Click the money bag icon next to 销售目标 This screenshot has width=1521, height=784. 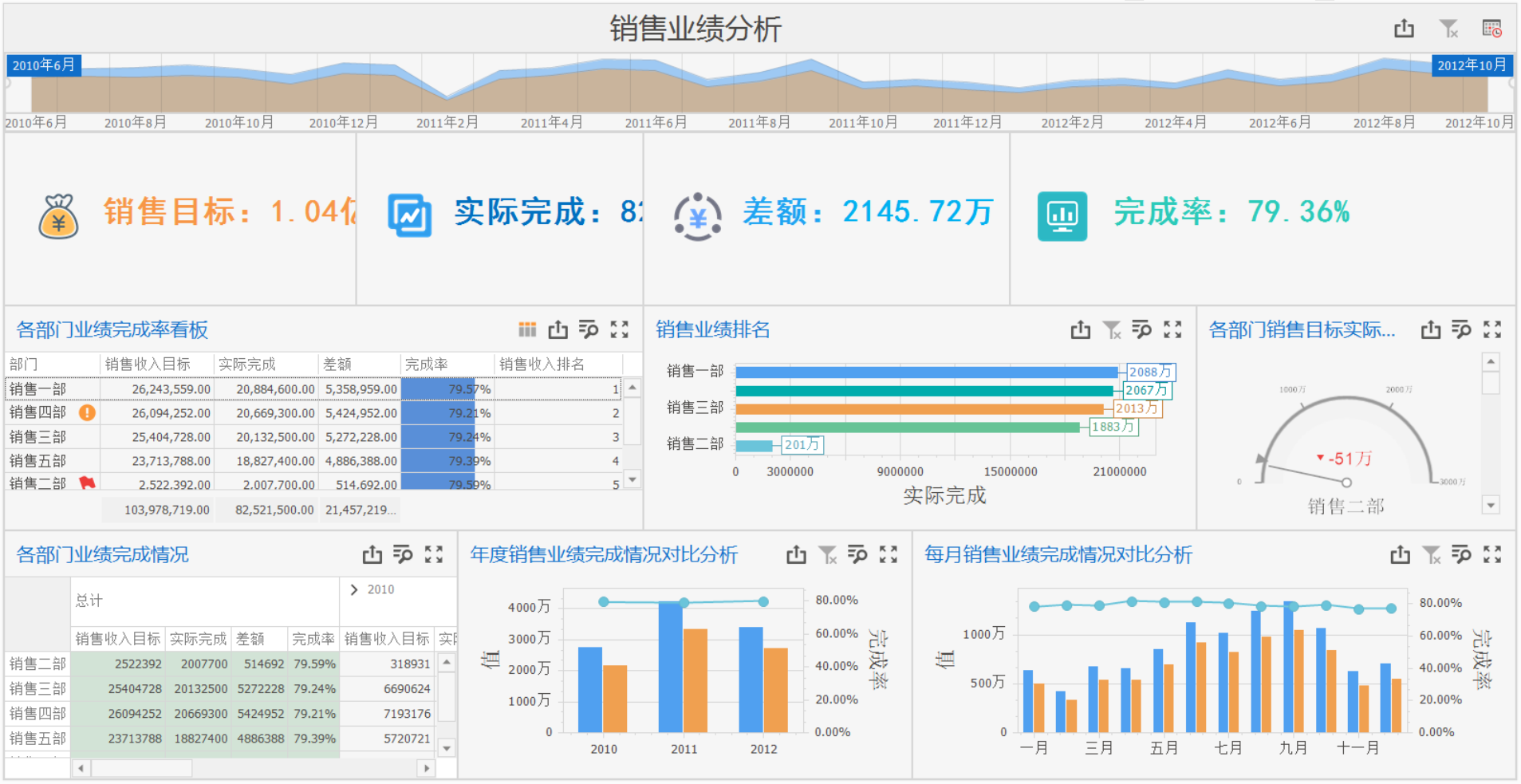point(59,216)
